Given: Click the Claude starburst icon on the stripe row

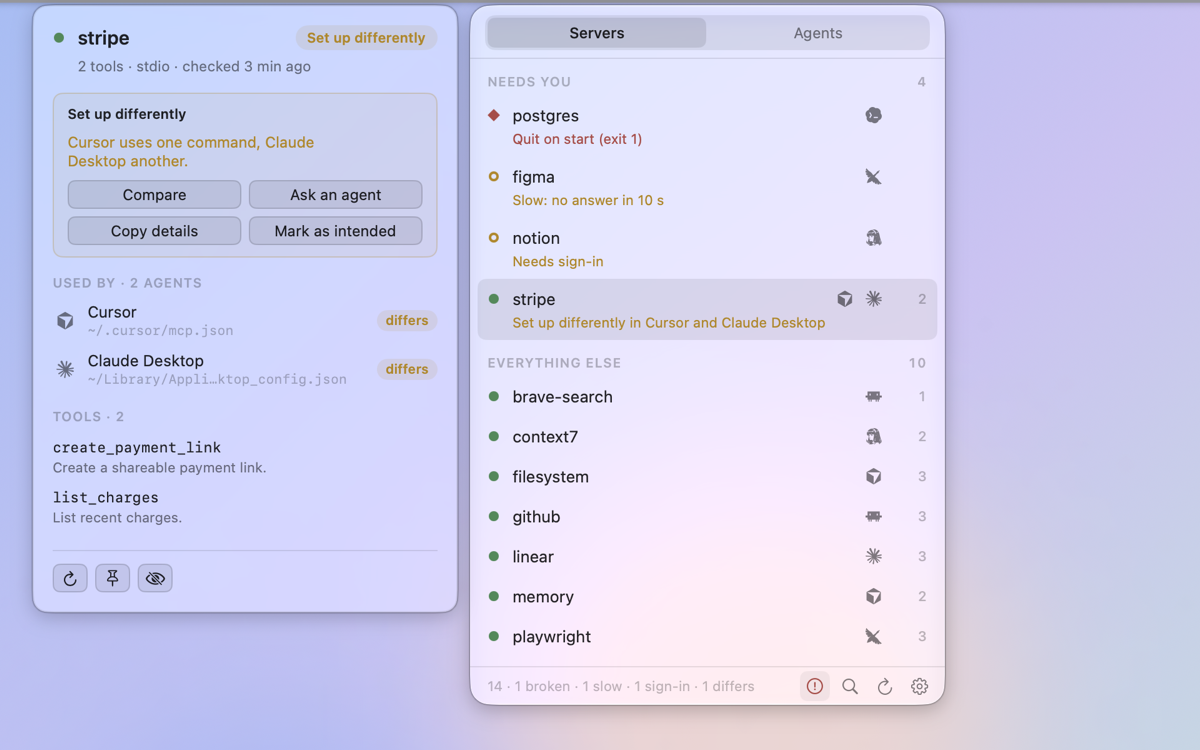Looking at the screenshot, I should (x=873, y=299).
